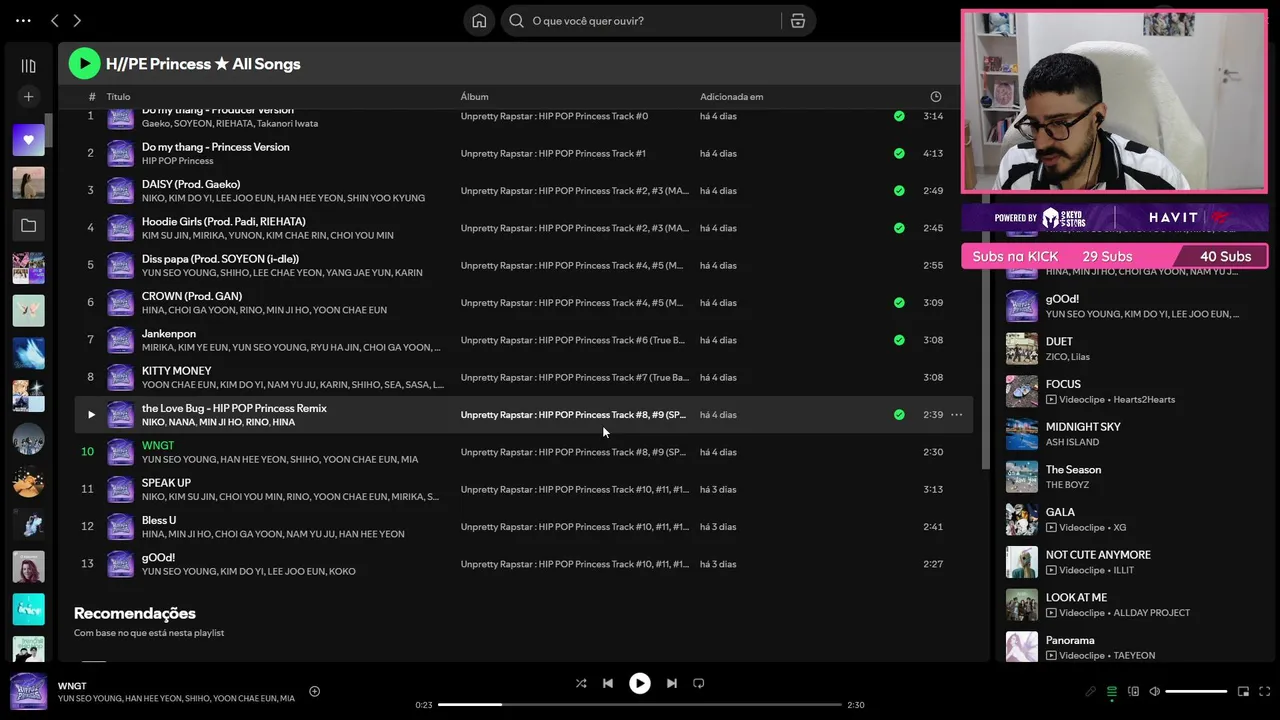Click the central play/pause button
This screenshot has height=720, width=1280.
click(x=640, y=683)
